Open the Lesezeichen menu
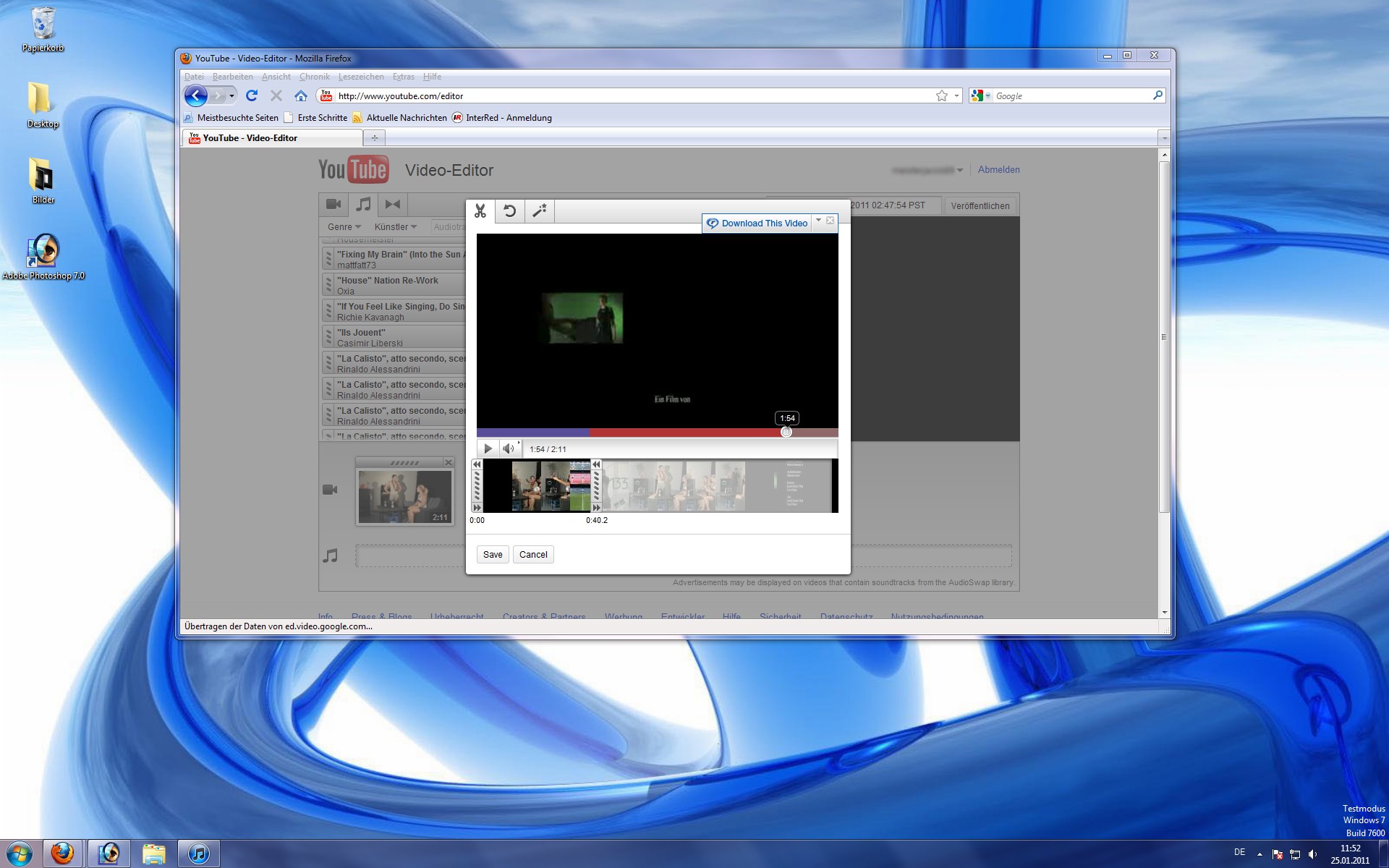1389x868 pixels. pos(361,77)
